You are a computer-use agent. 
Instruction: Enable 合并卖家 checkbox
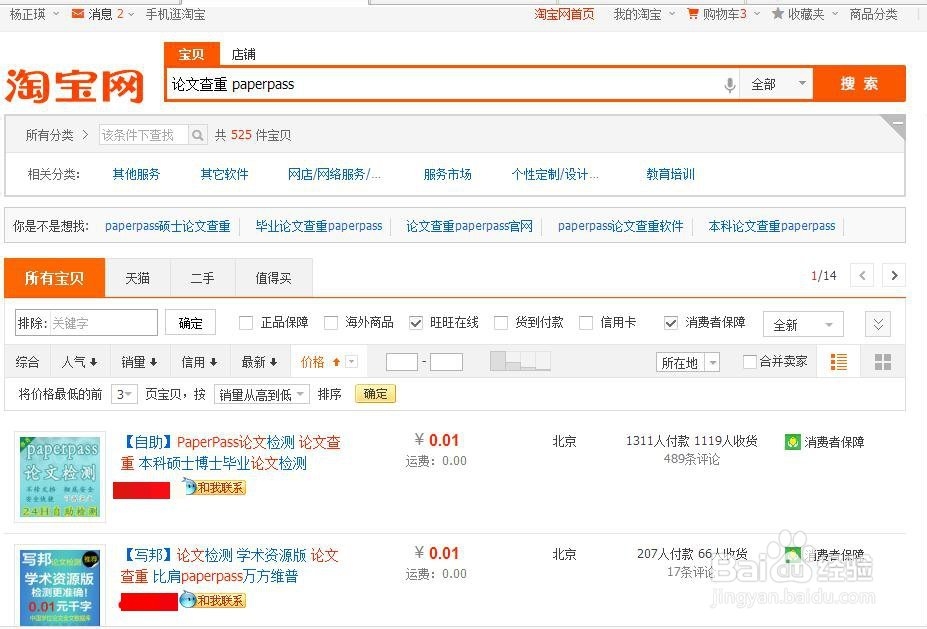(749, 361)
